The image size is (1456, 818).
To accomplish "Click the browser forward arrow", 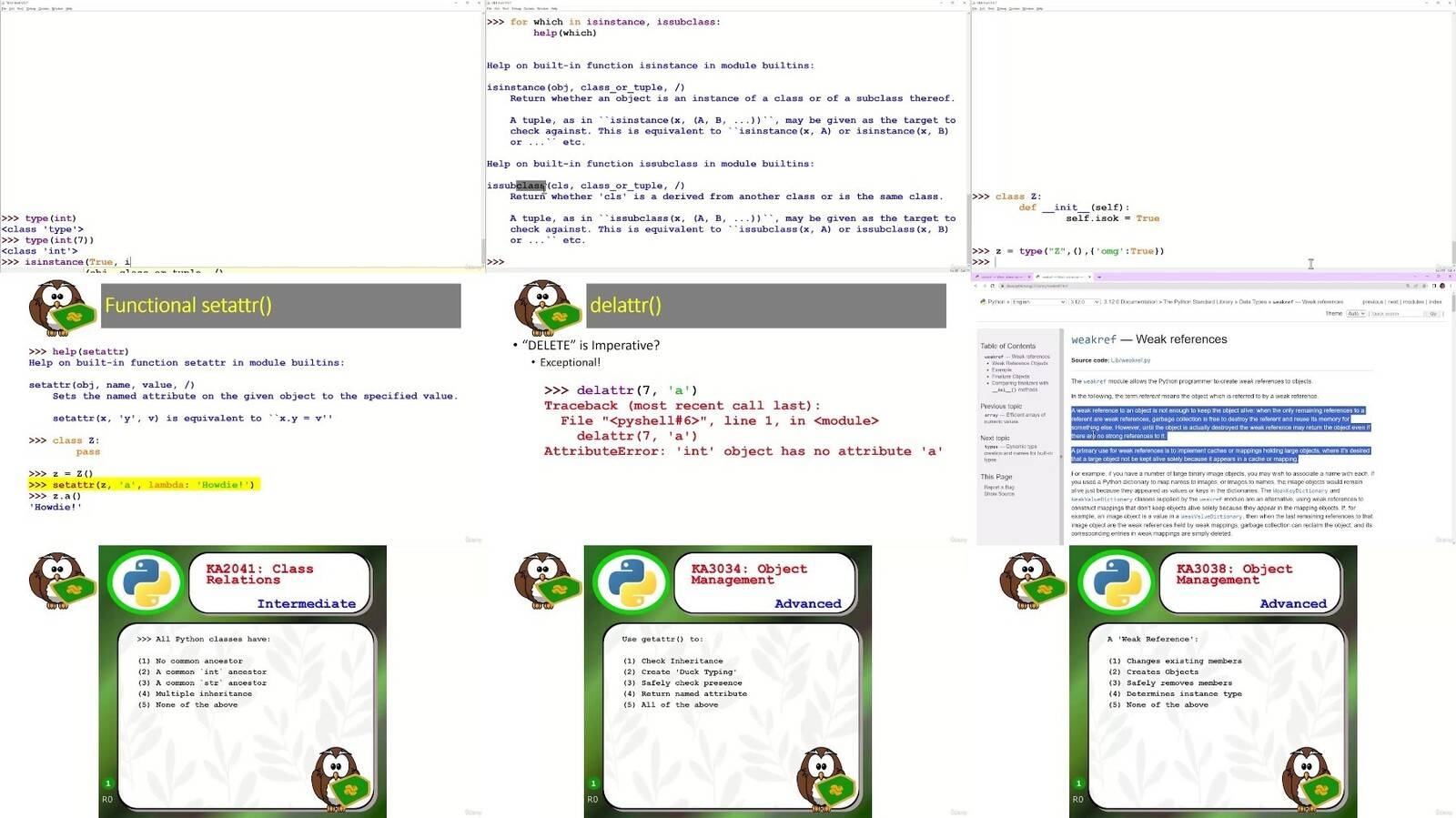I will coord(984,286).
